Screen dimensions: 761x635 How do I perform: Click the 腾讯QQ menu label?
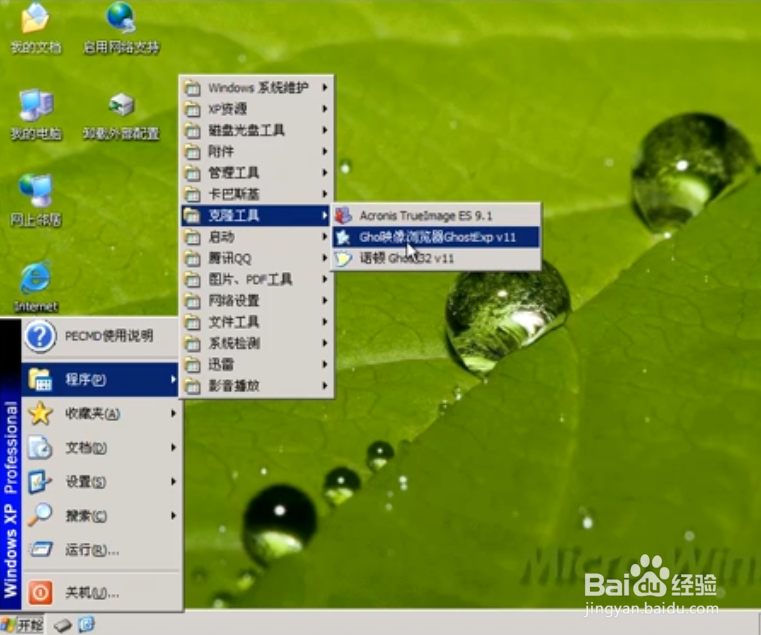[230, 258]
